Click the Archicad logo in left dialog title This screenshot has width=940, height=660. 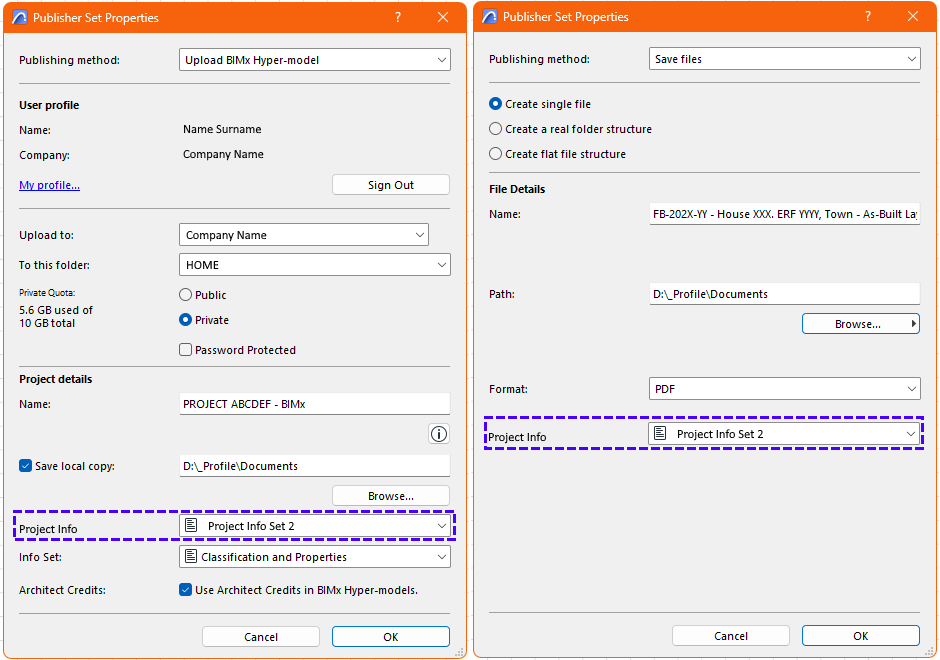click(x=18, y=17)
